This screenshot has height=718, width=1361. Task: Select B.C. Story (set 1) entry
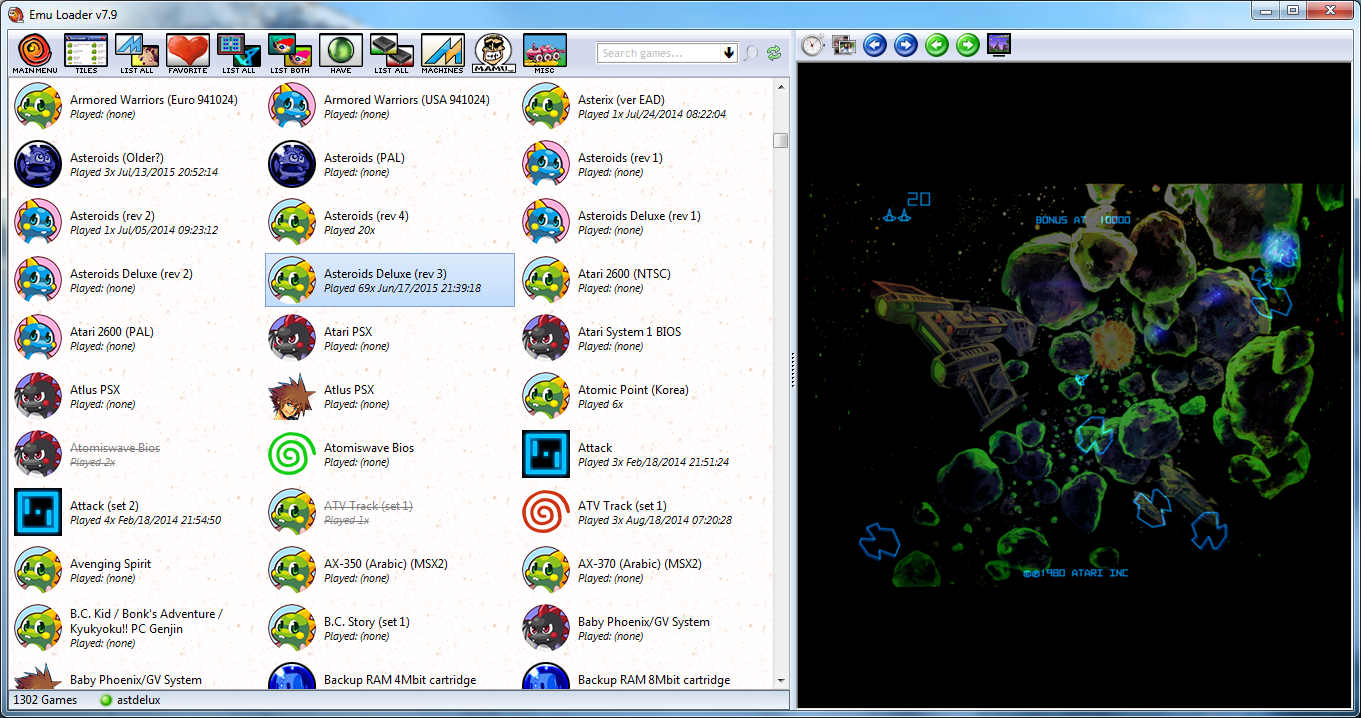pos(390,628)
